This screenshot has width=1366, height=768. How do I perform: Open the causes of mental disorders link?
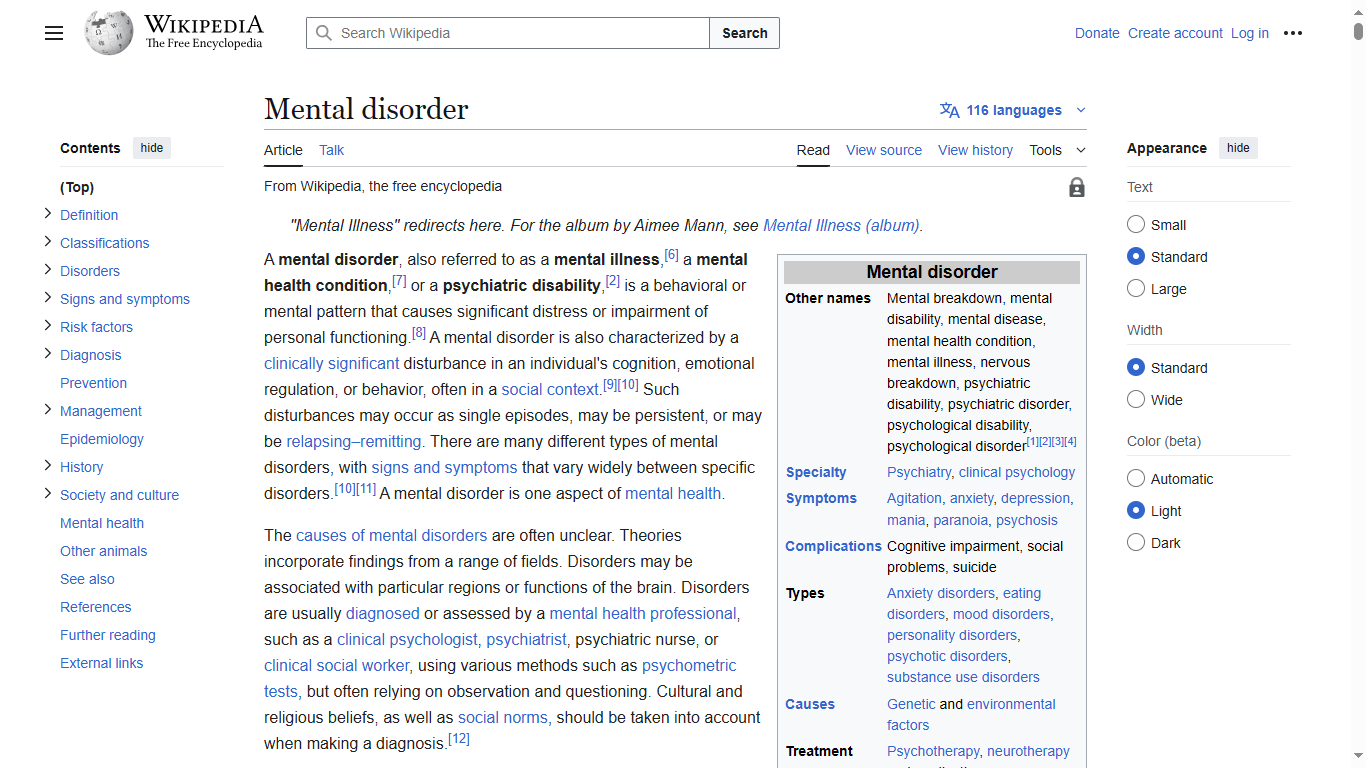pos(391,535)
